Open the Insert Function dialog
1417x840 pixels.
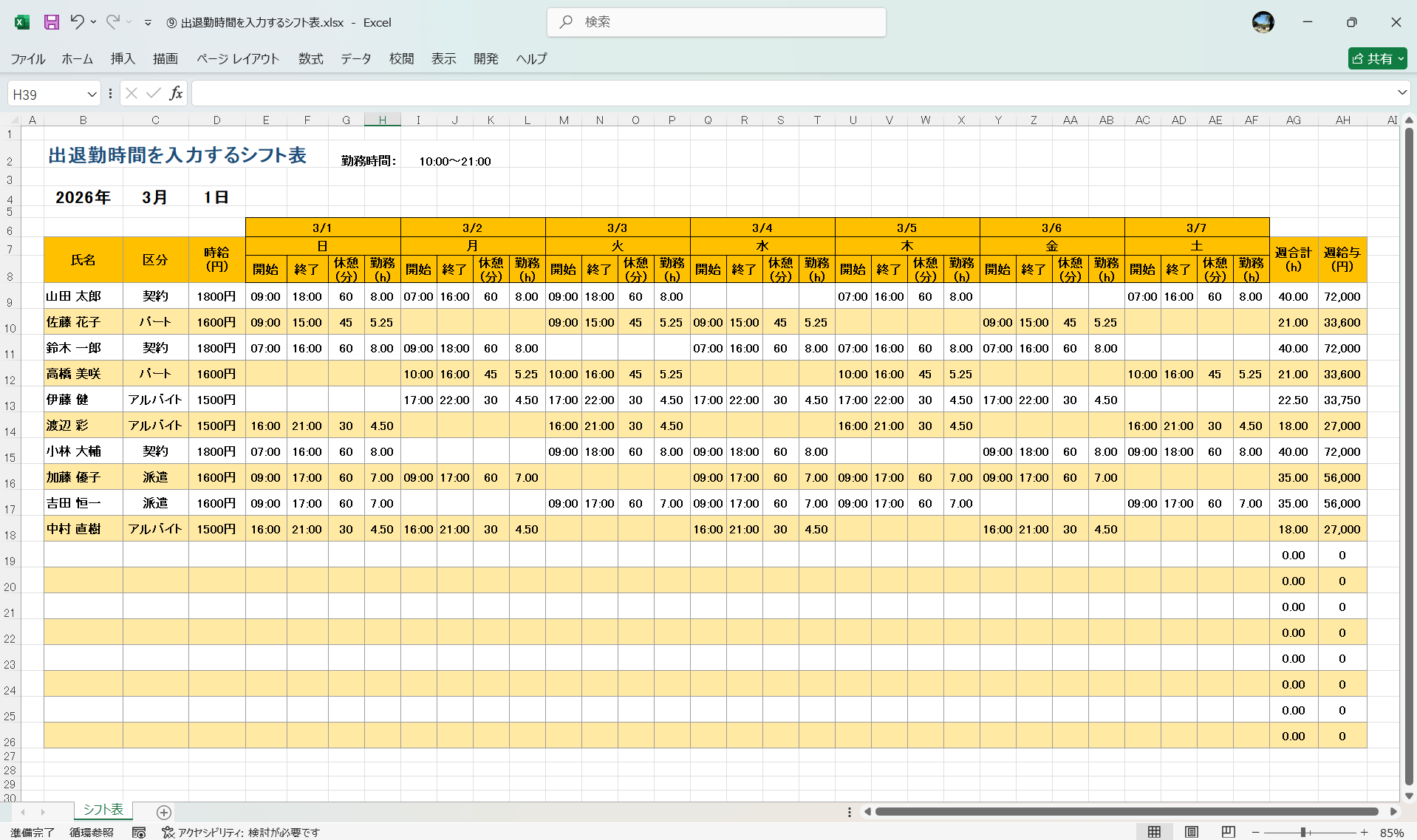(176, 93)
